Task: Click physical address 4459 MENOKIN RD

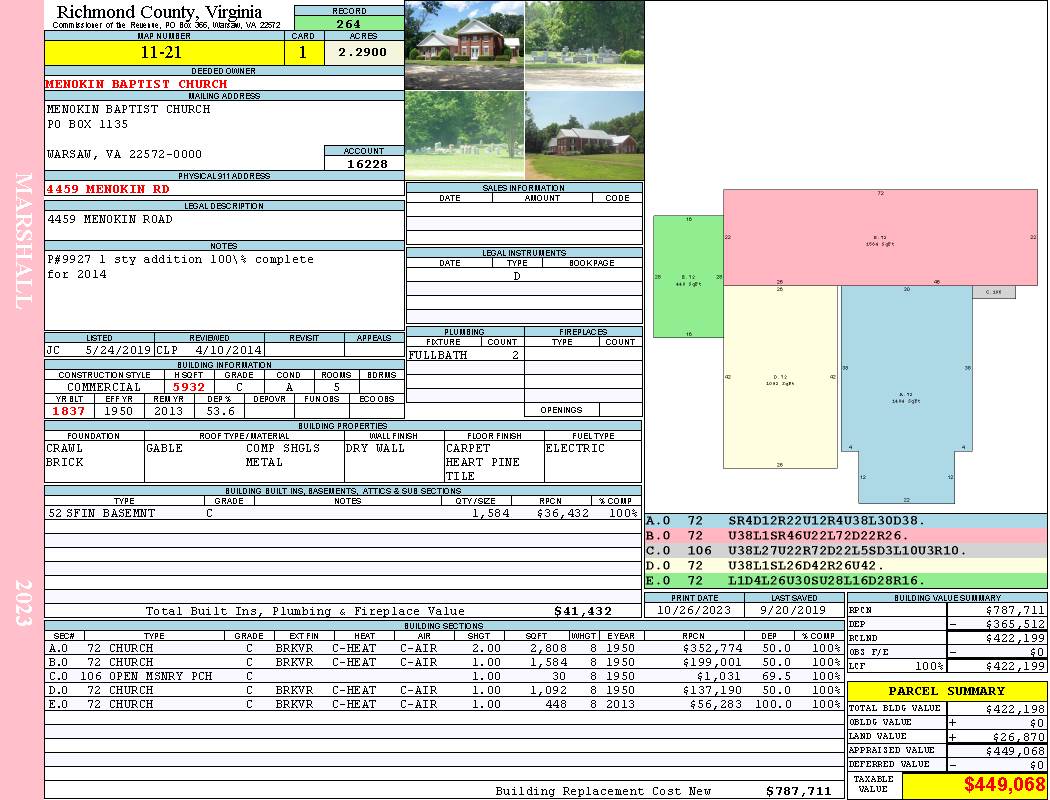Action: click(x=108, y=189)
